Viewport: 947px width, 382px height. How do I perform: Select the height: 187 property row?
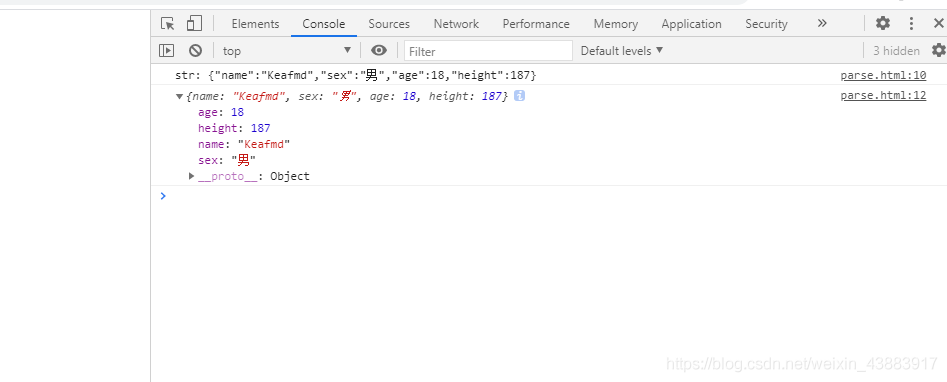(x=234, y=128)
